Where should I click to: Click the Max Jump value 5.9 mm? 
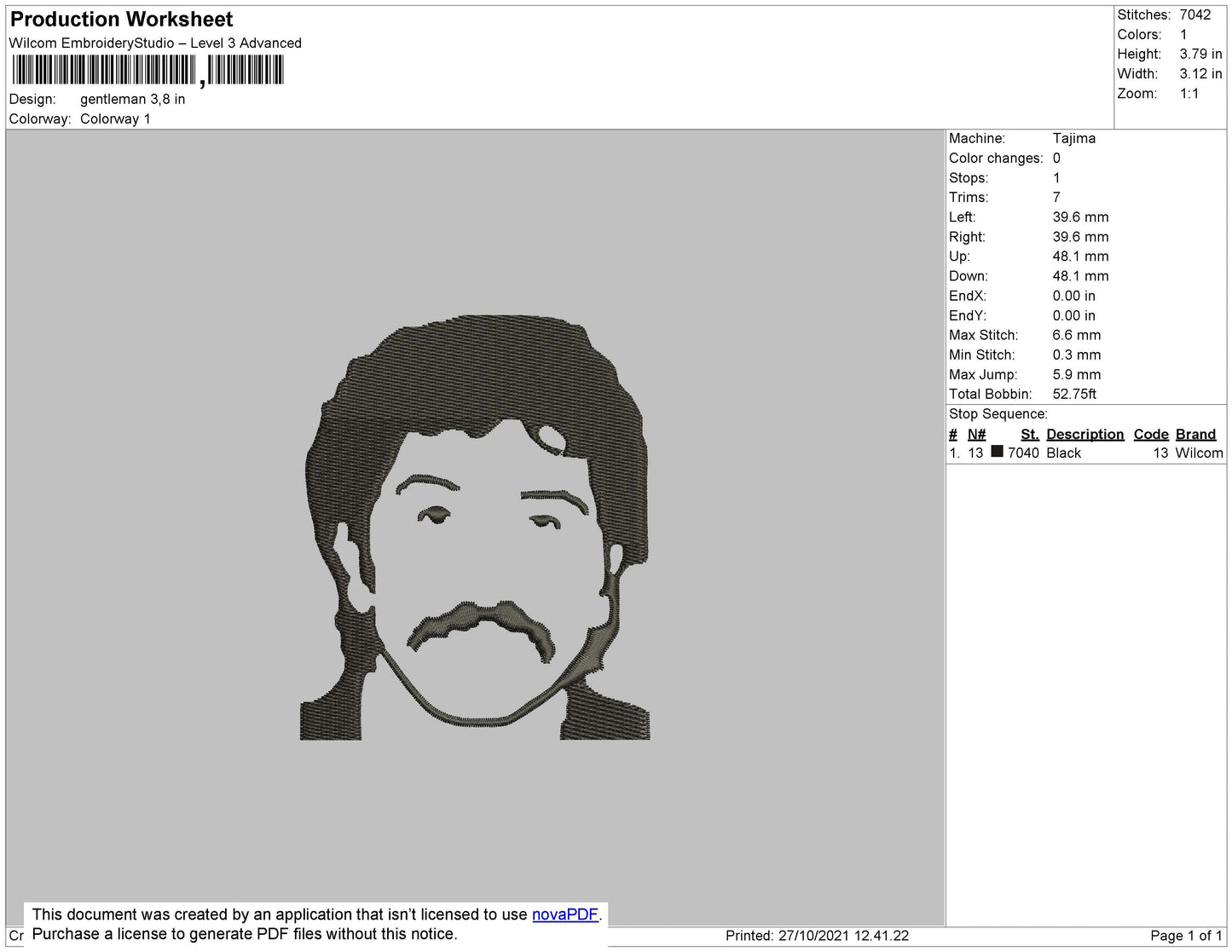[1076, 374]
